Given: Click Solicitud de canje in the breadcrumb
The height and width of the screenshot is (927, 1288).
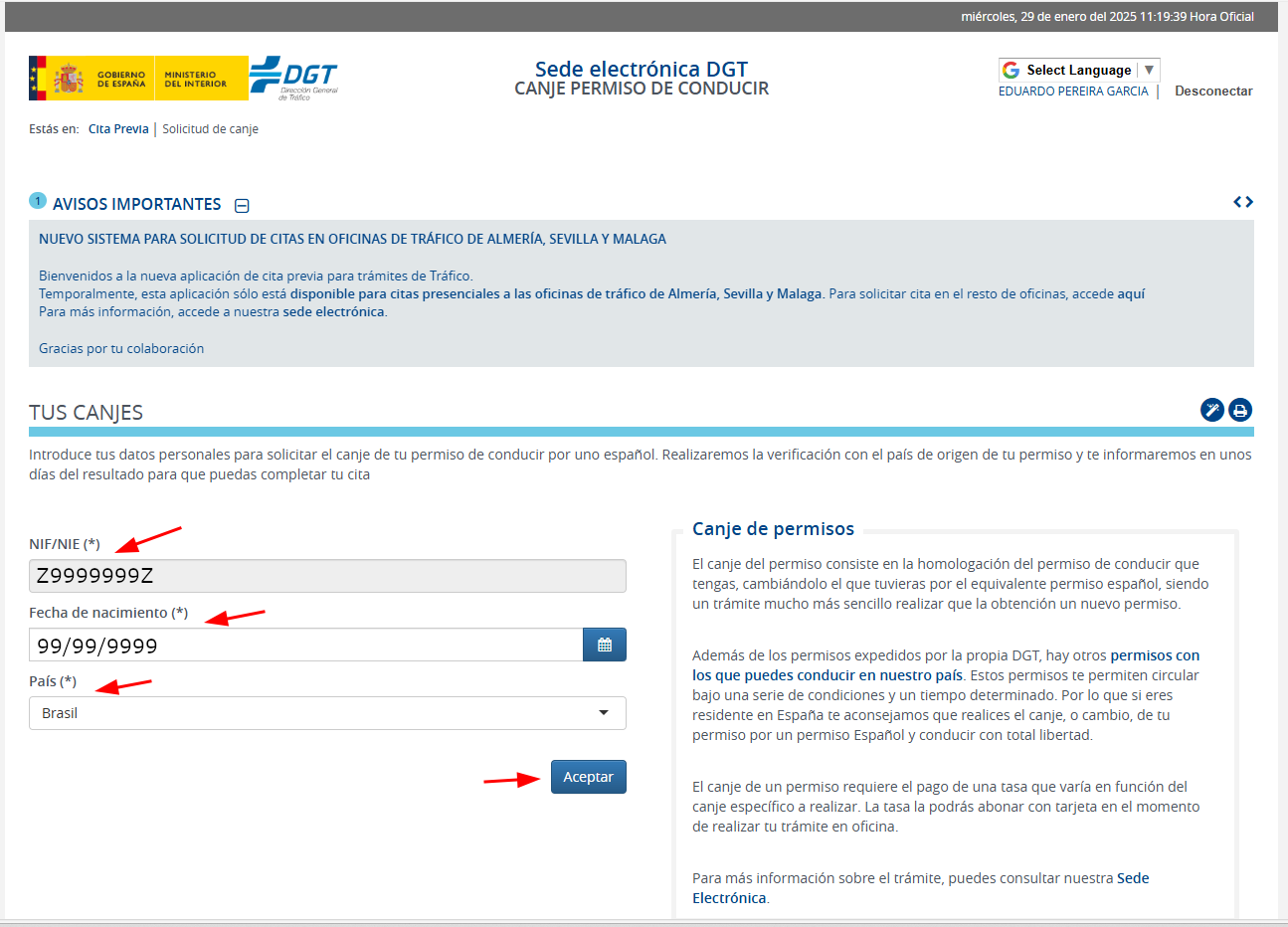Looking at the screenshot, I should click(210, 129).
